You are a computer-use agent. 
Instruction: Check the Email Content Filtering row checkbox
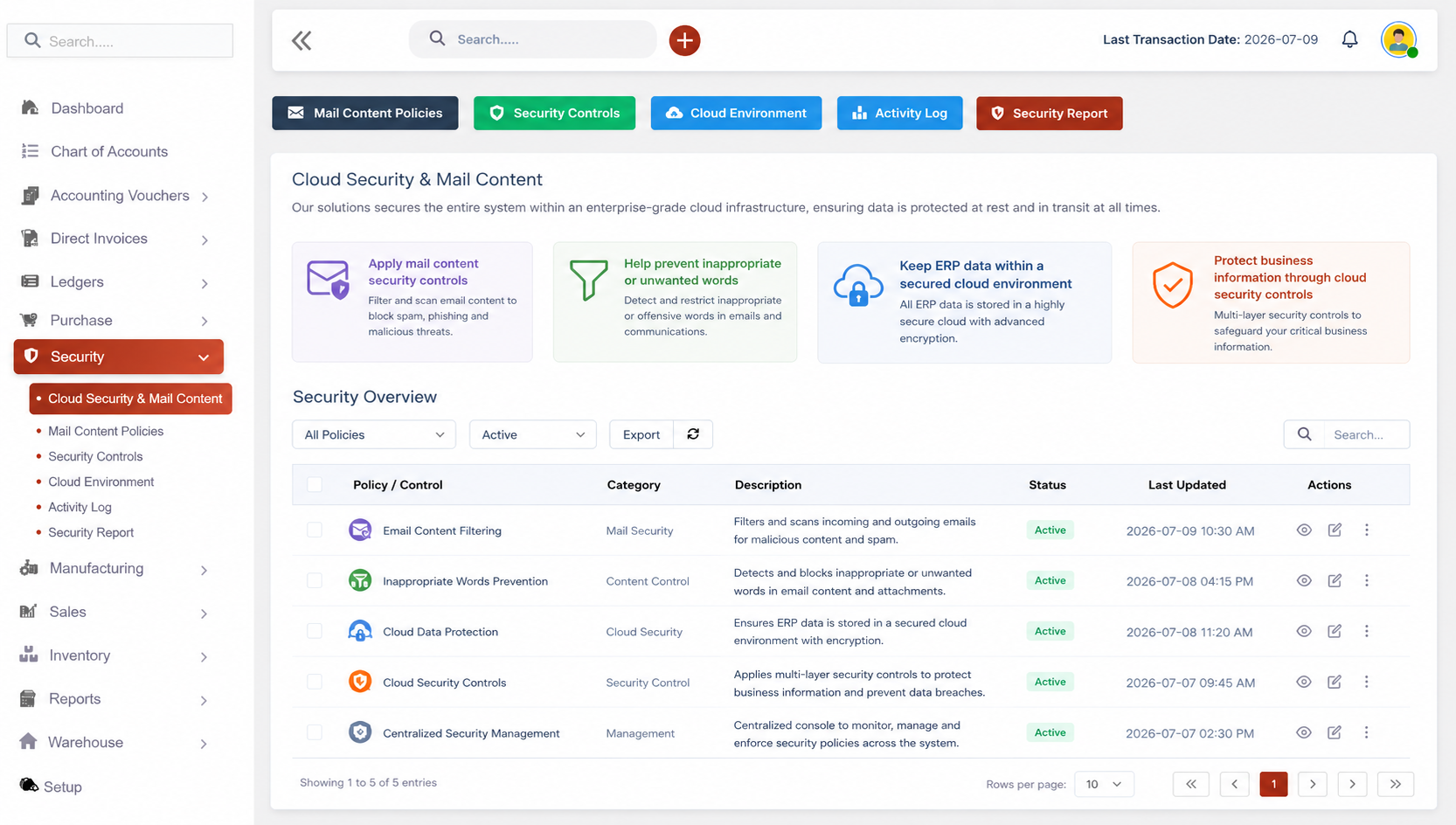[x=315, y=530]
